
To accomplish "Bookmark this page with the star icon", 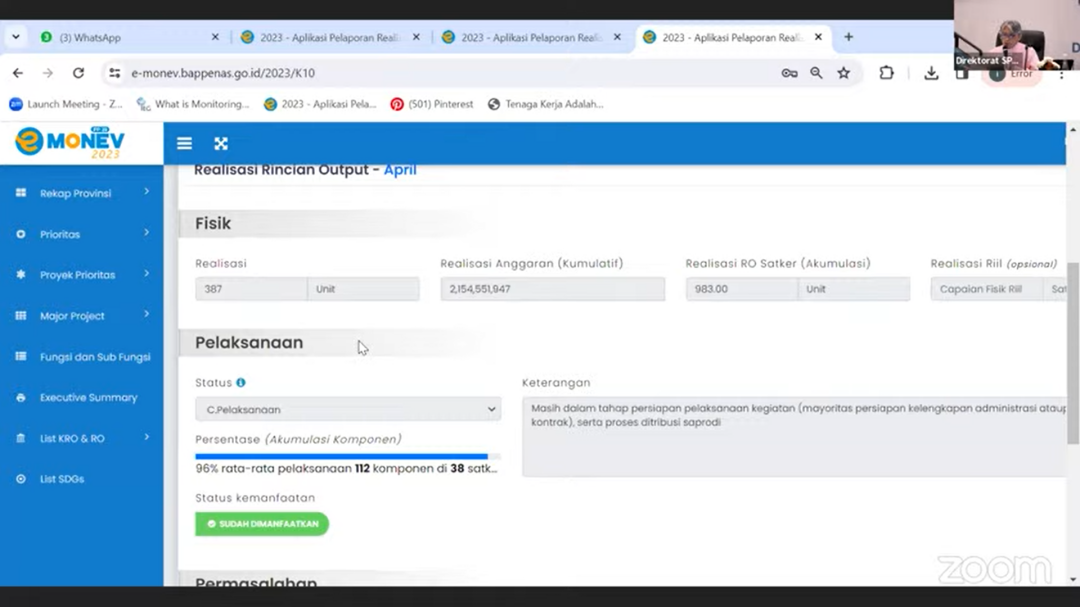I will tap(843, 73).
